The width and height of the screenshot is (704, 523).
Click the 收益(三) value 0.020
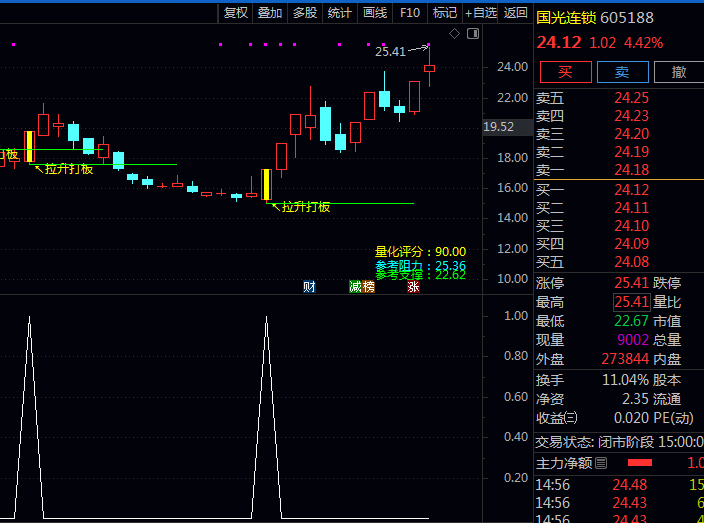(632, 418)
